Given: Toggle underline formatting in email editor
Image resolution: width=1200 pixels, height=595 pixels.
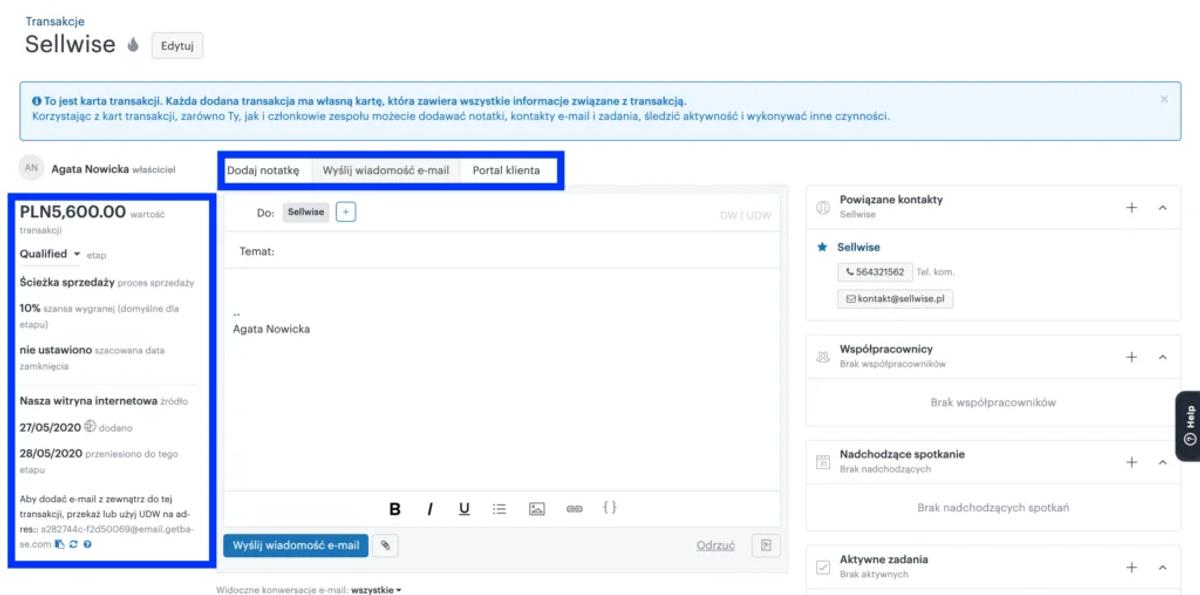Looking at the screenshot, I should [464, 509].
